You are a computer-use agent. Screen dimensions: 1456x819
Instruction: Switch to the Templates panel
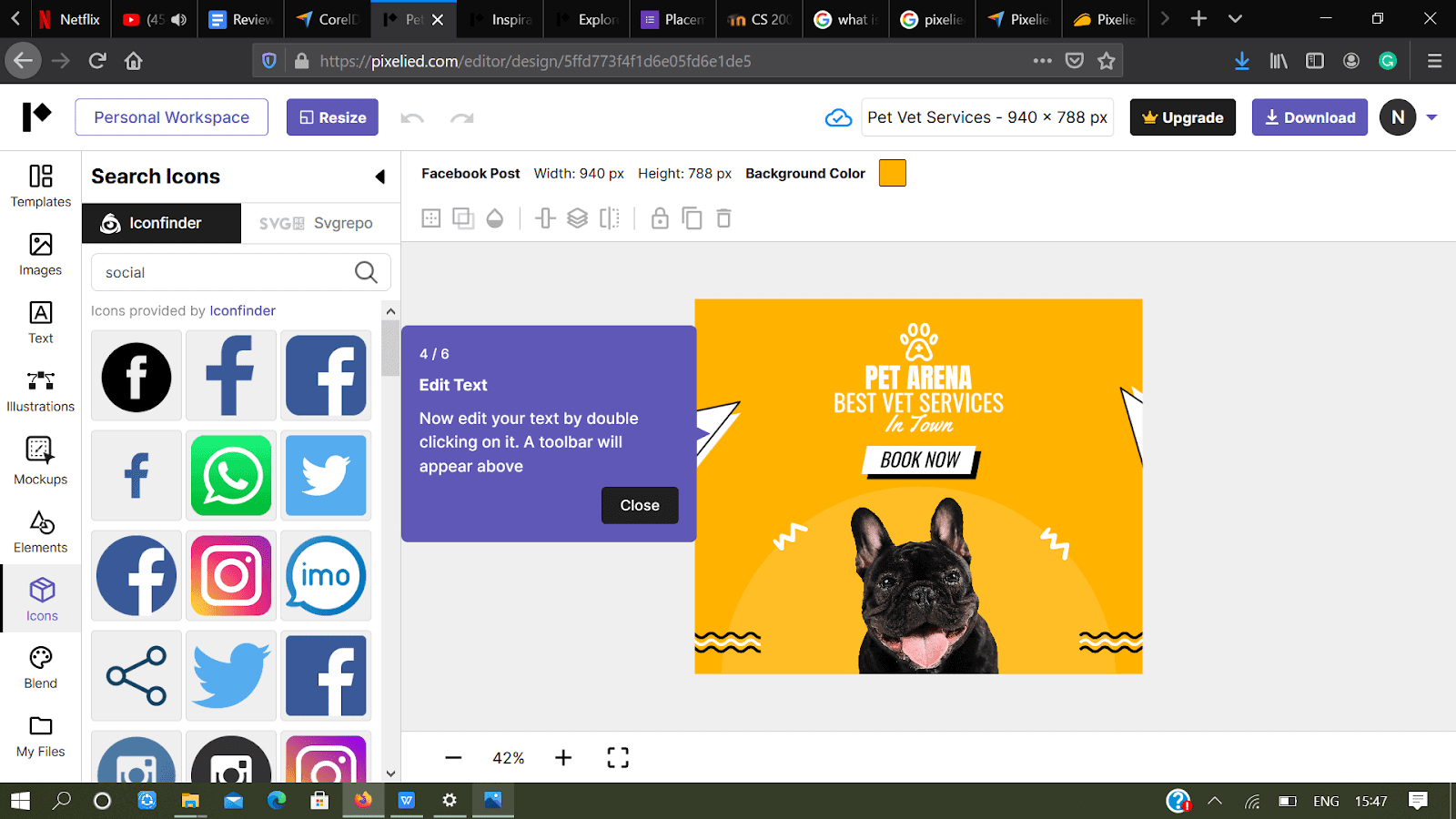pos(40,187)
